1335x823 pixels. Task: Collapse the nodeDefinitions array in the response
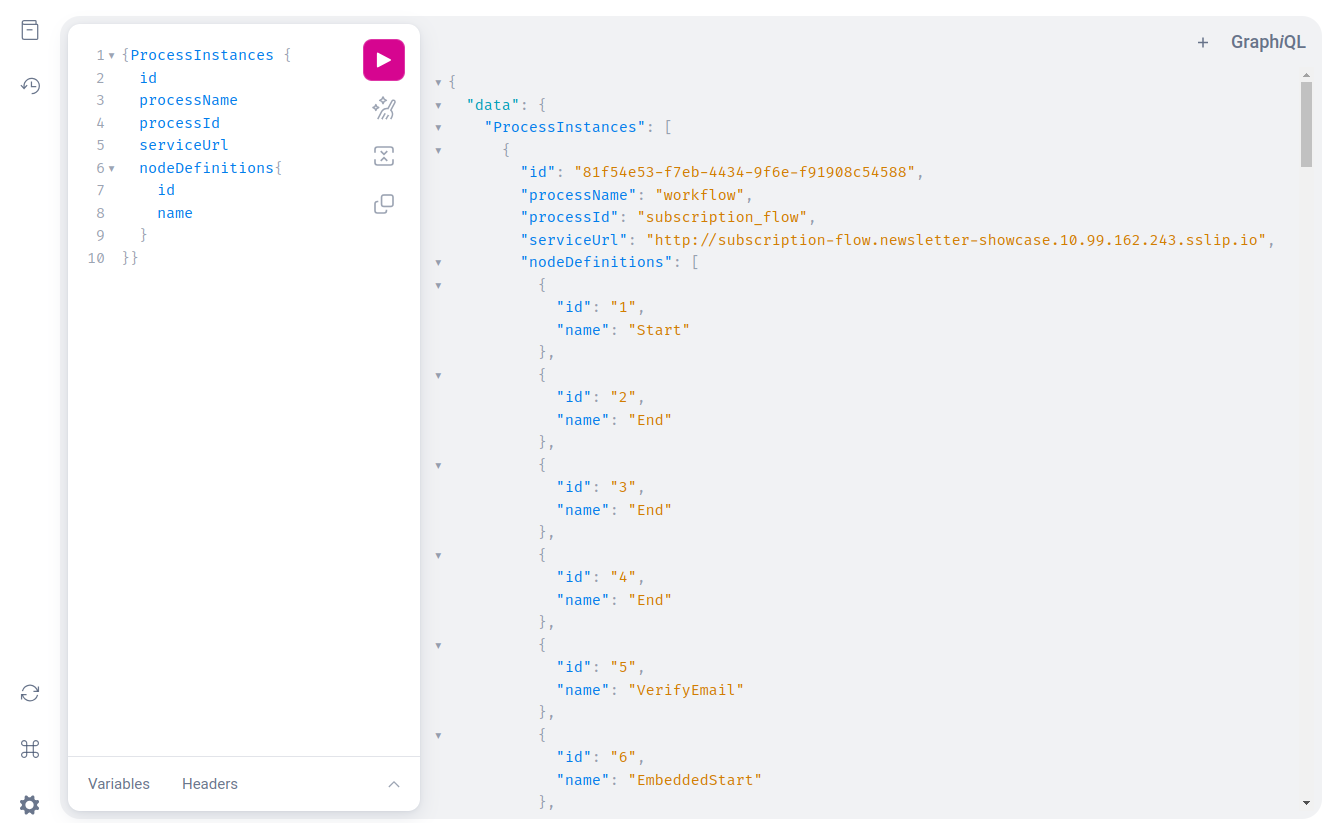pyautogui.click(x=438, y=261)
